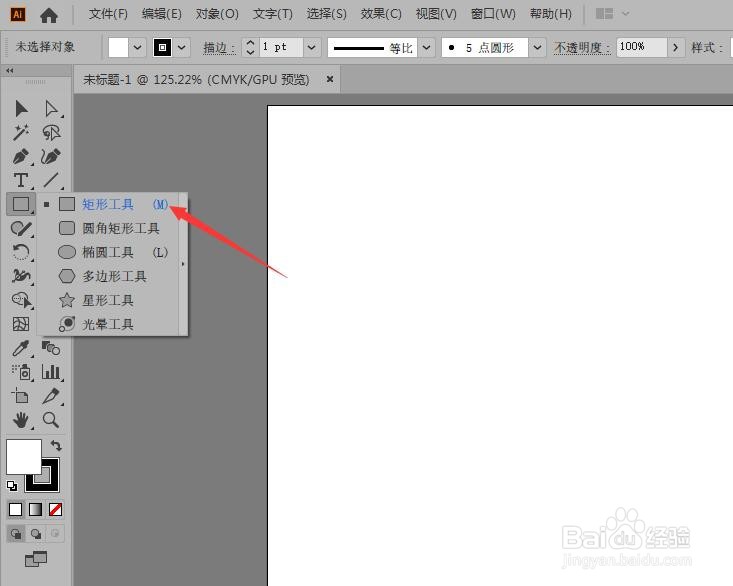The image size is (733, 586).
Task: Set Gradient fill mode button
Action: tap(36, 509)
